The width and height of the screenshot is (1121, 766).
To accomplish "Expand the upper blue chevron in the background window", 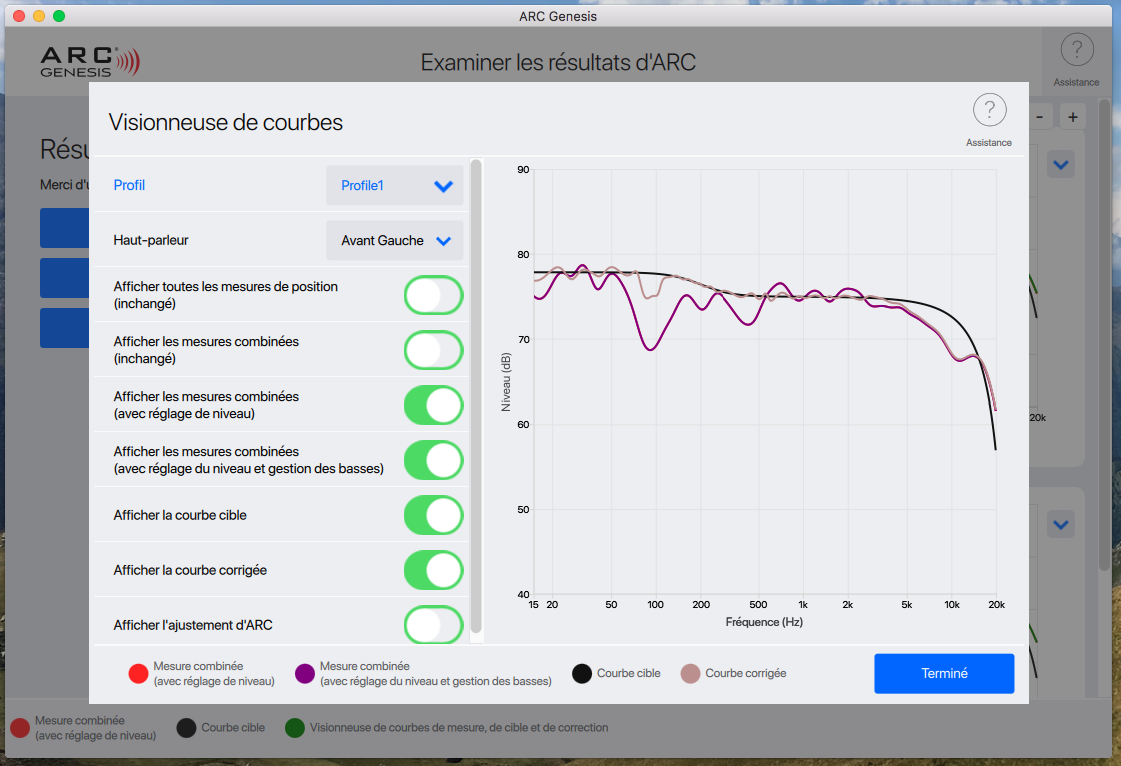I will pyautogui.click(x=1061, y=165).
